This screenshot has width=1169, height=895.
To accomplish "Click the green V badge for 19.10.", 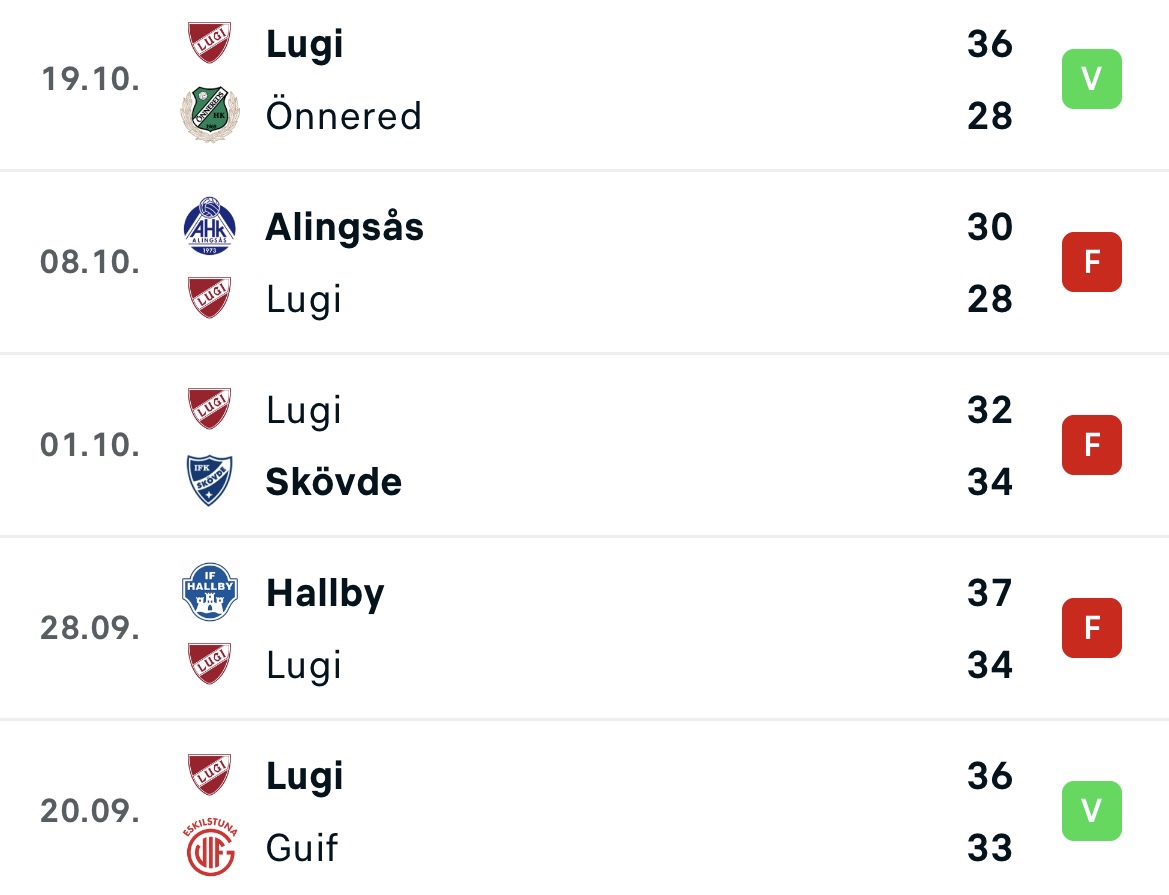I will pyautogui.click(x=1091, y=79).
